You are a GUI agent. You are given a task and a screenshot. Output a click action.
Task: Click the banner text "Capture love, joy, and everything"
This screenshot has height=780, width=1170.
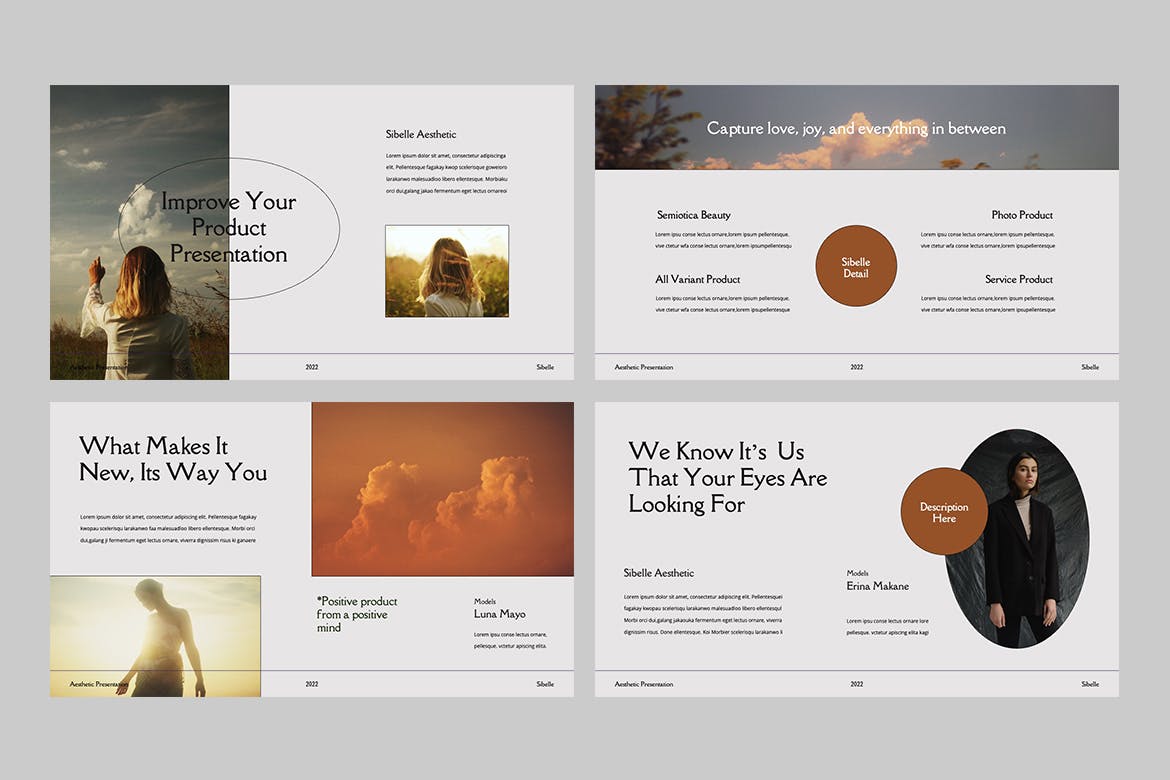click(856, 128)
